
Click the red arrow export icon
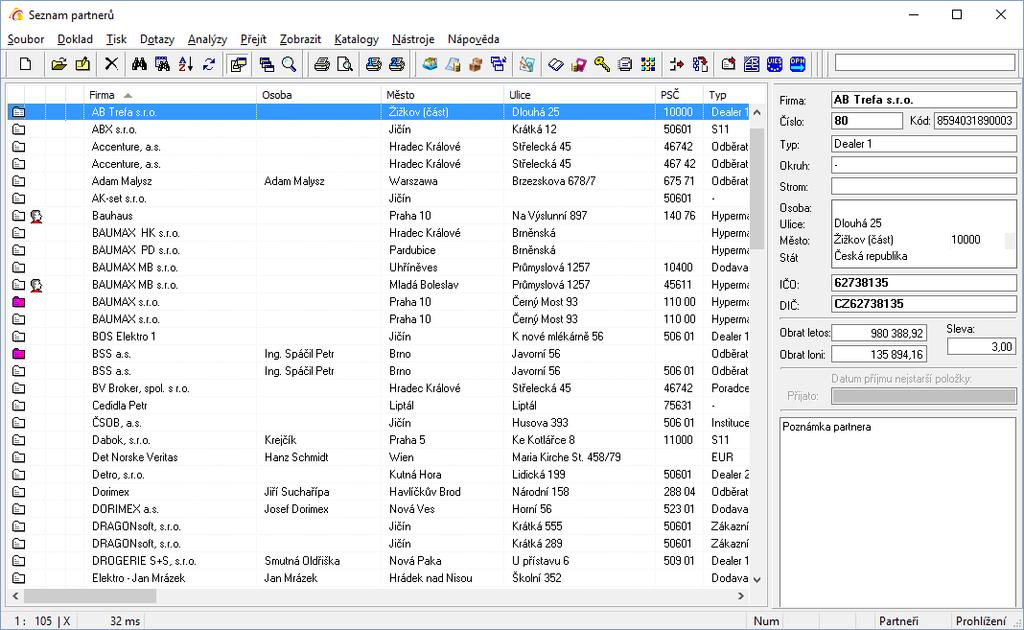point(677,64)
